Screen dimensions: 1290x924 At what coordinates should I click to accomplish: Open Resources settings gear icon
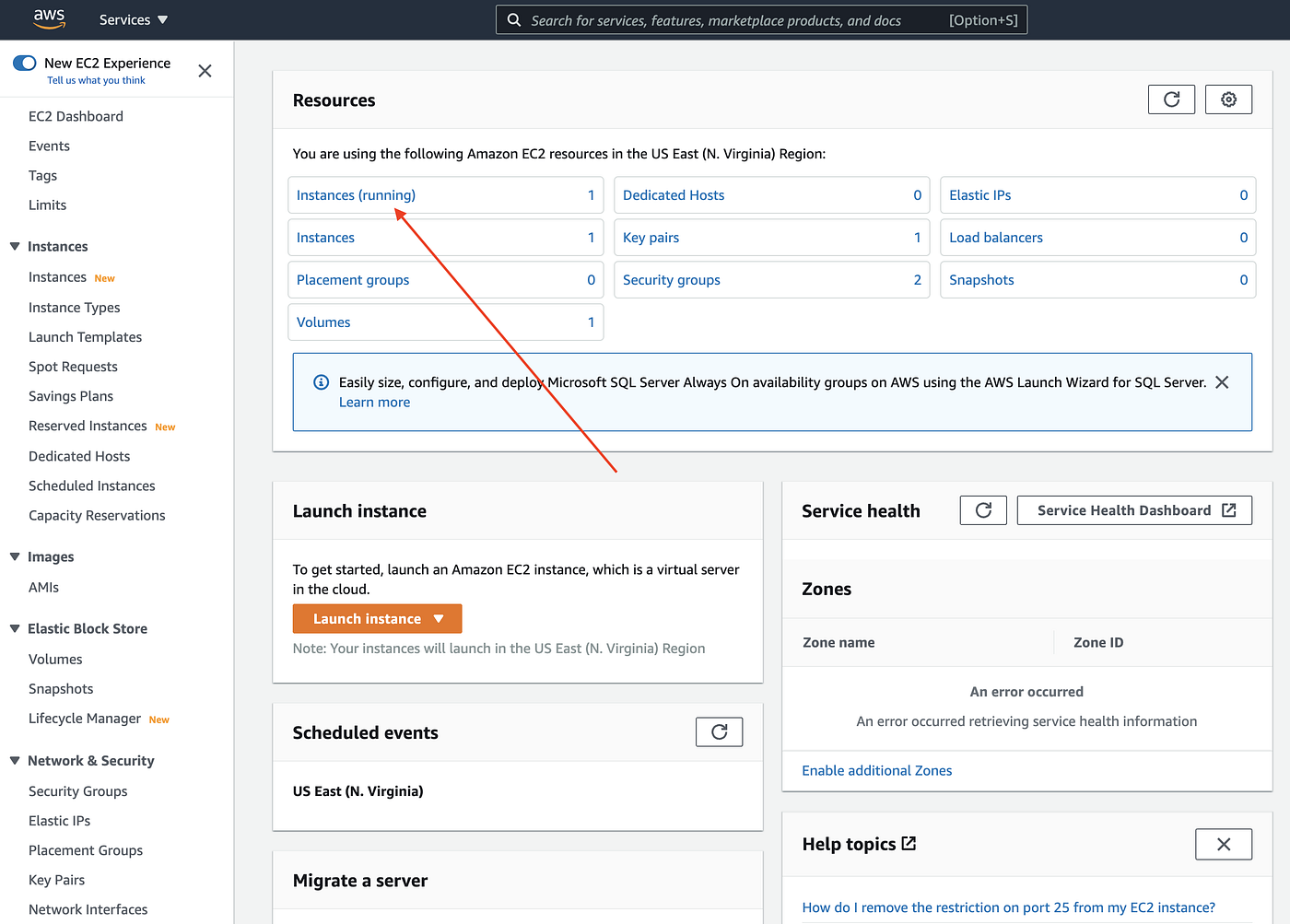[1228, 99]
